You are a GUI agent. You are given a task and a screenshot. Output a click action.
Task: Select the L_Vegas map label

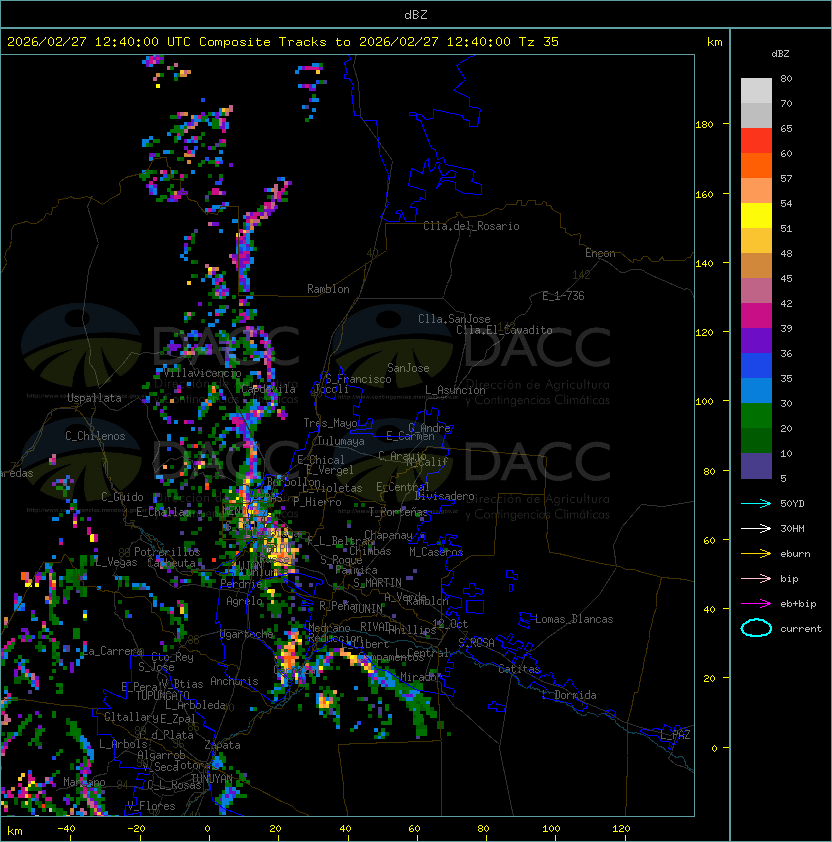(x=117, y=562)
